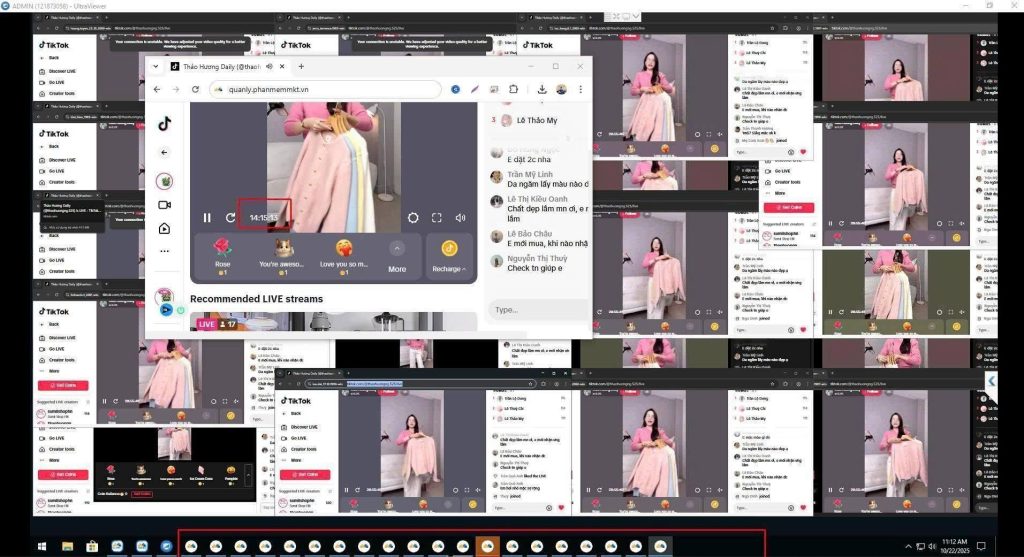Reload the quanly.phanmemmkt.vn page

click(195, 89)
